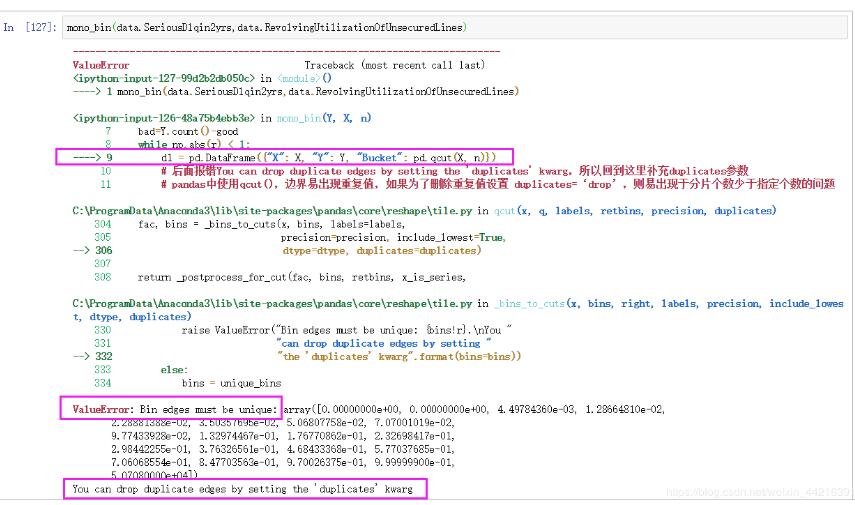Screen dimensions: 855x505
Task: Click line 330 raise ValueError statement
Action: coord(347,330)
